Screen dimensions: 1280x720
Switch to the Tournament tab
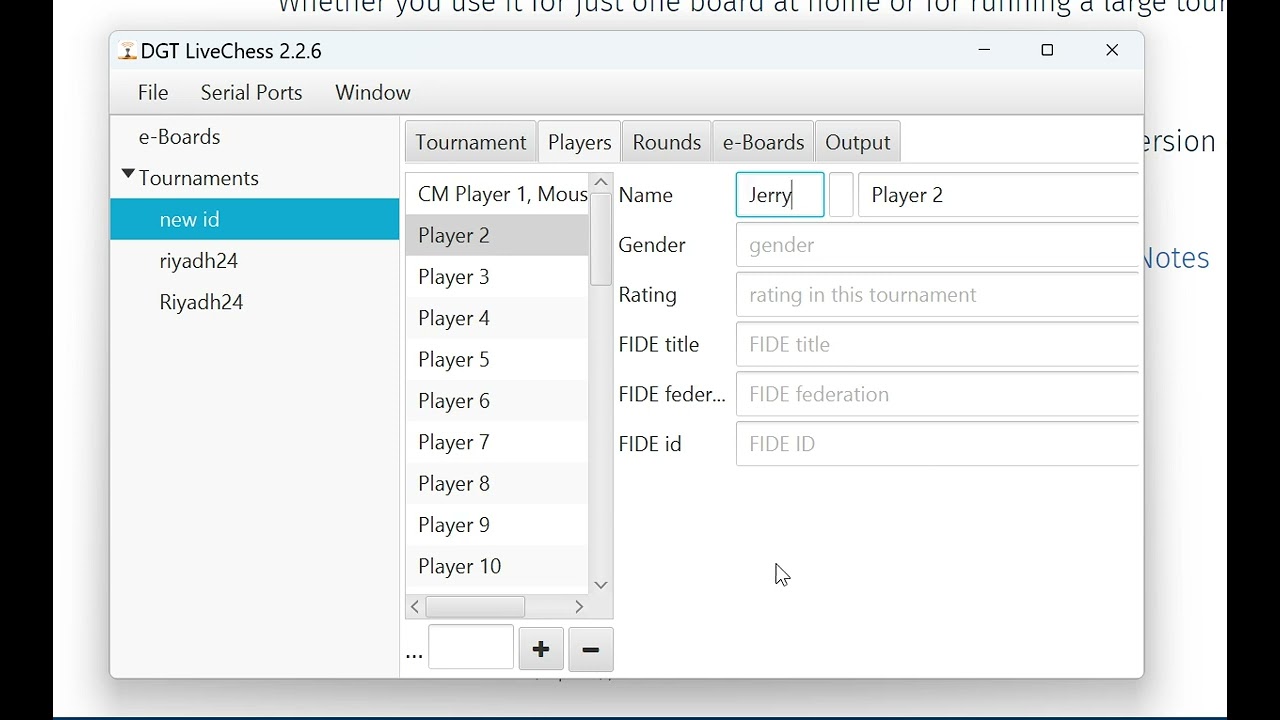click(x=471, y=142)
